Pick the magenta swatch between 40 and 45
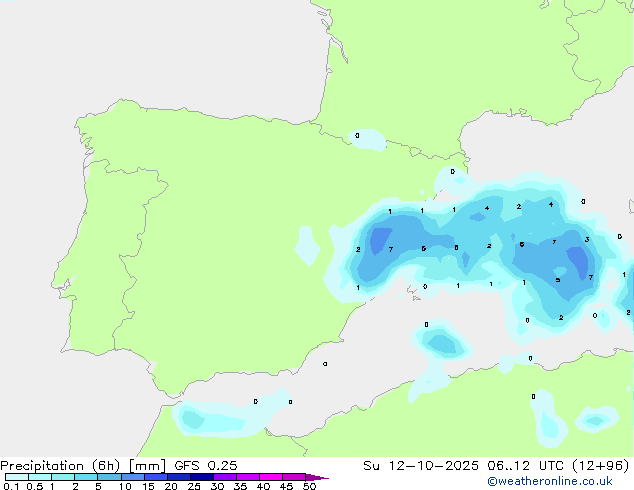Image resolution: width=634 pixels, height=490 pixels. (271, 477)
